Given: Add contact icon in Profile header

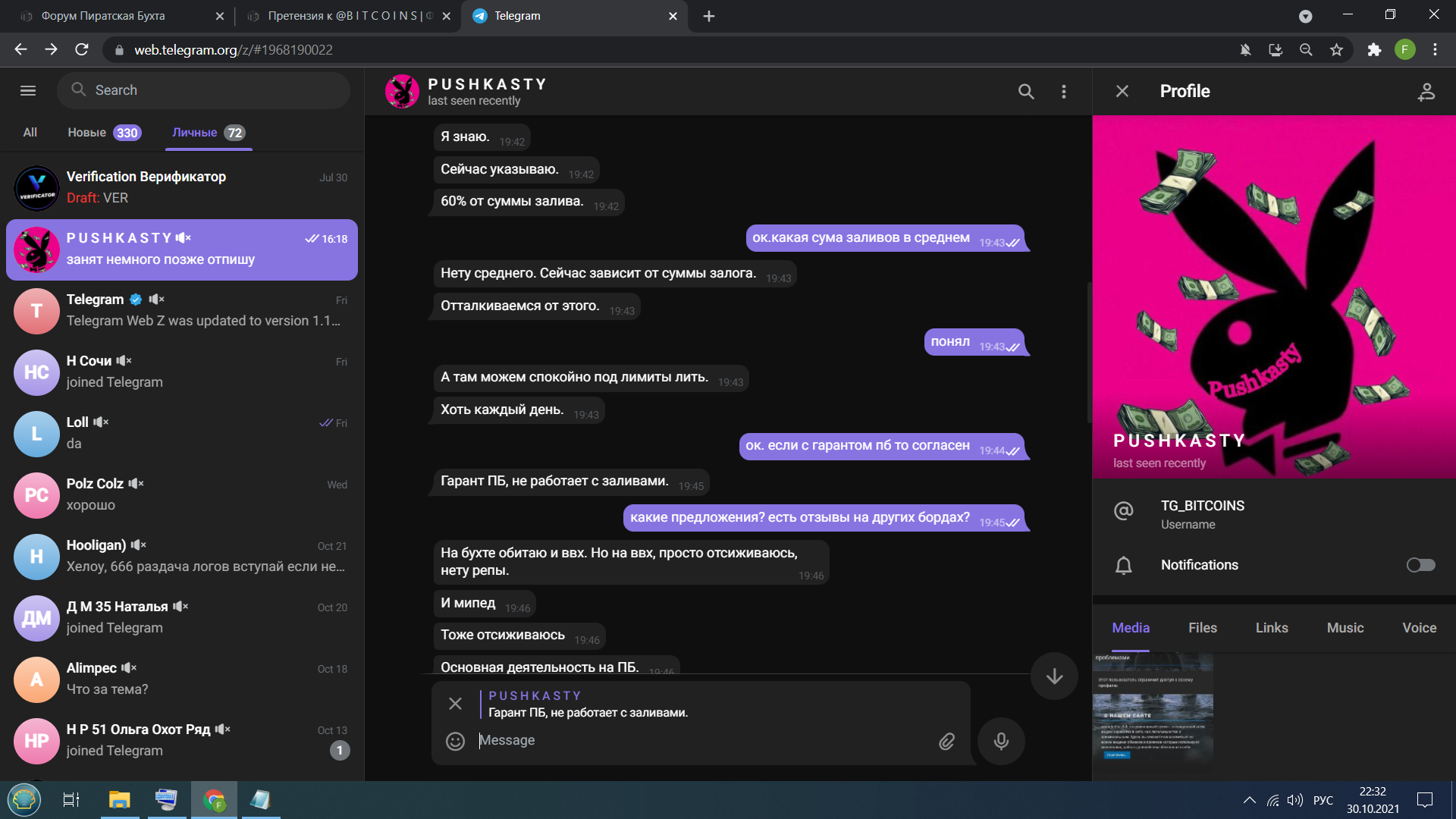Looking at the screenshot, I should pos(1426,92).
